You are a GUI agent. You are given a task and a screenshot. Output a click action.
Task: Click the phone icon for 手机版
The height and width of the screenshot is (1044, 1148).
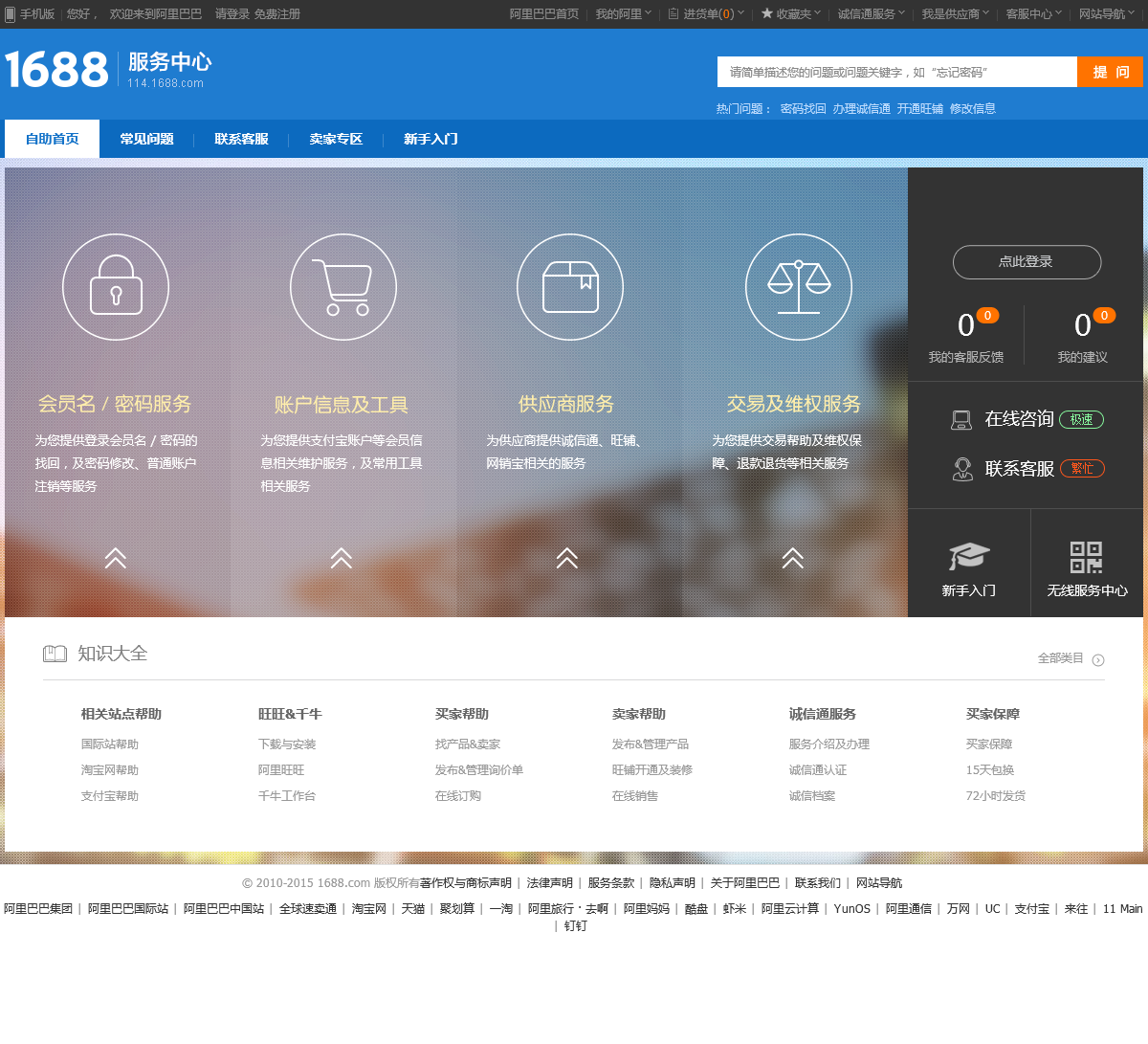pos(11,14)
